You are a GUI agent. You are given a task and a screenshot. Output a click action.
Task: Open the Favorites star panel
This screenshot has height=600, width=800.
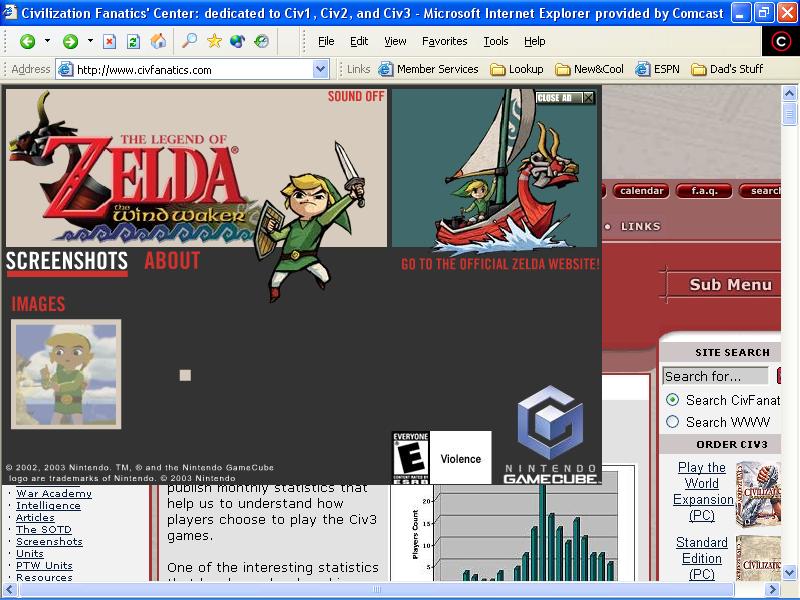point(214,41)
